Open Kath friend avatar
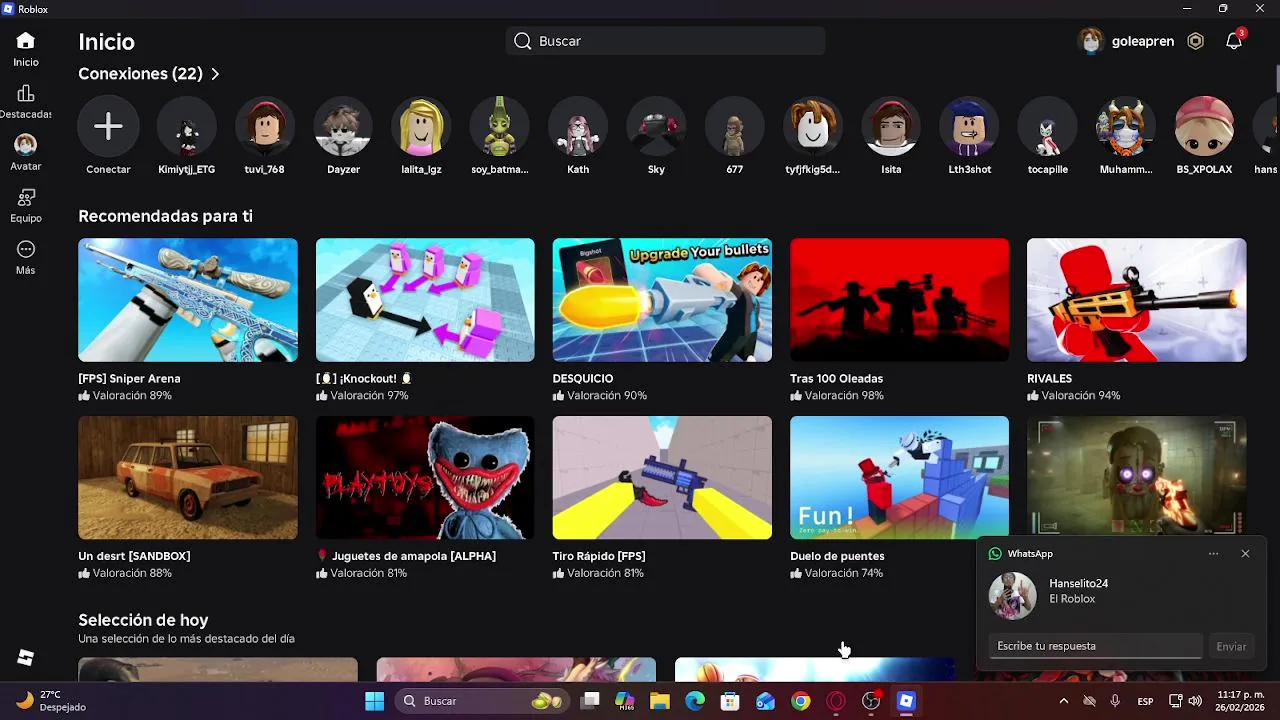 pos(578,127)
